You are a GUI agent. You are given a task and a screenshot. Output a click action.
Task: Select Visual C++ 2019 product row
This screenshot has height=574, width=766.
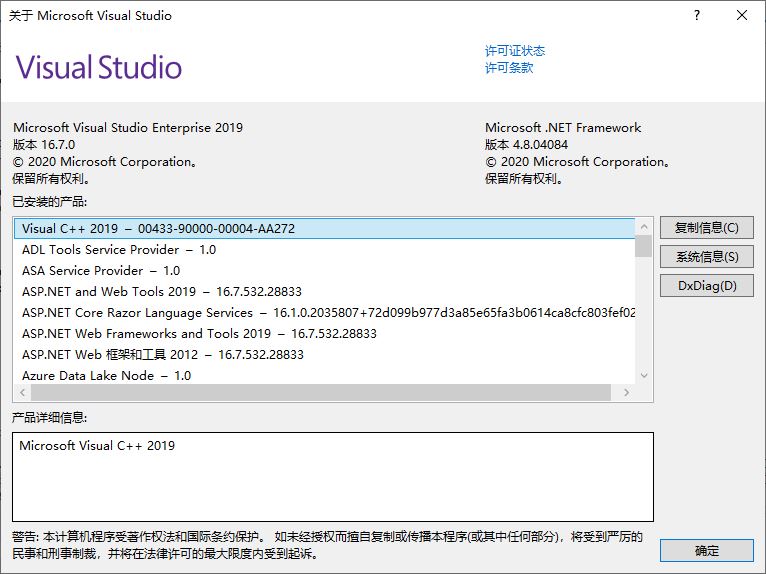point(324,229)
